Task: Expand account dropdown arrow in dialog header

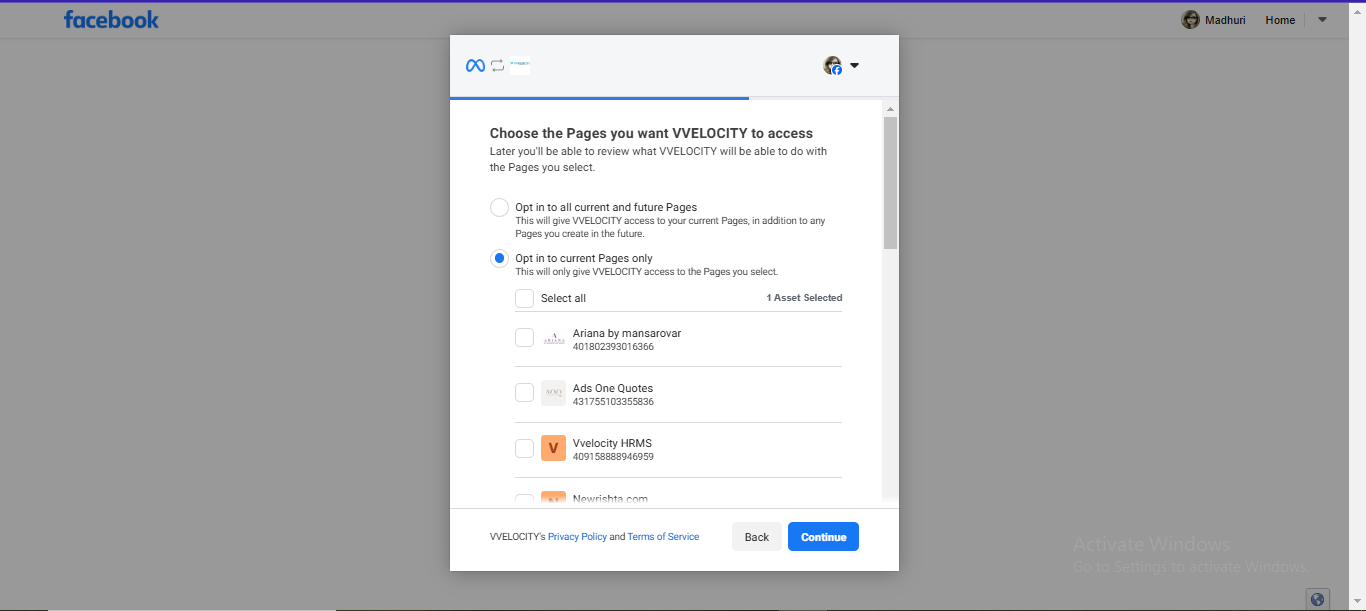Action: pos(854,66)
